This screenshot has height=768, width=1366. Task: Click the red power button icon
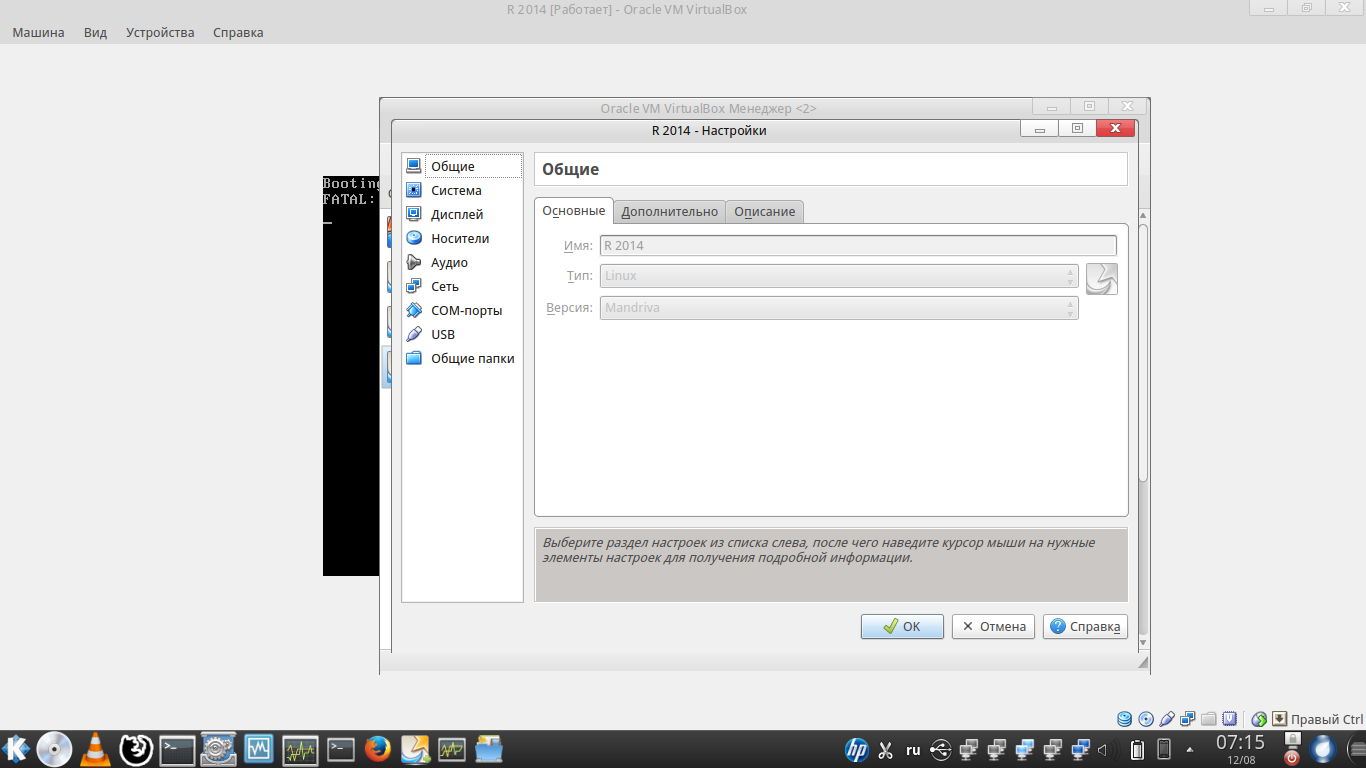point(1291,759)
